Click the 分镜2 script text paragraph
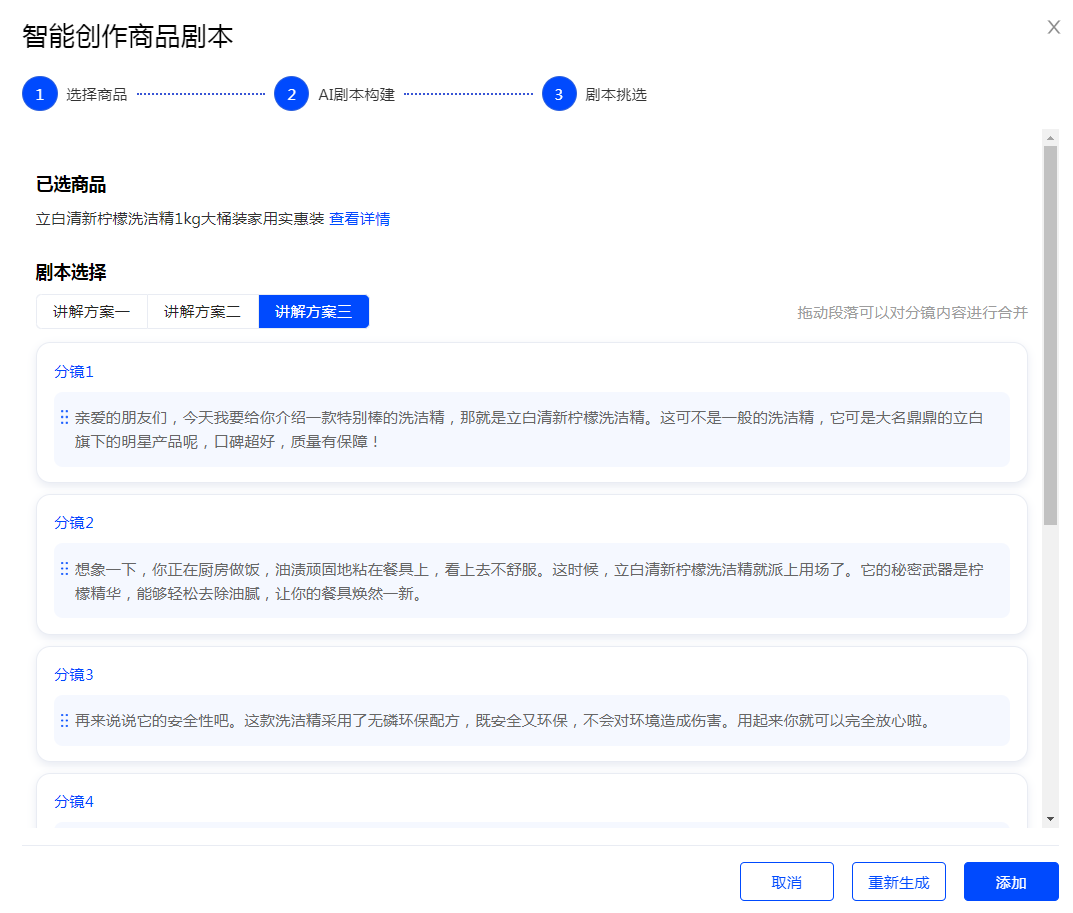Viewport: 1073px width, 913px height. coord(530,581)
